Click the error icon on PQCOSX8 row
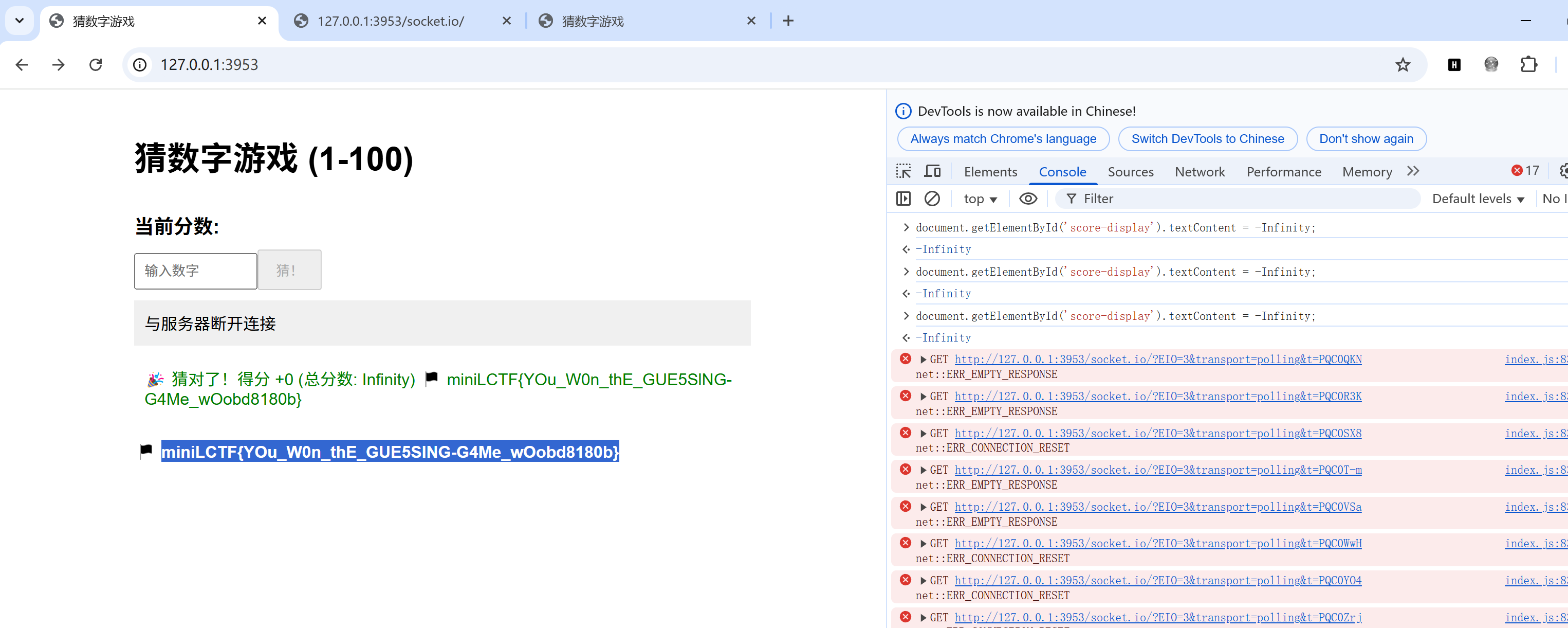This screenshot has height=628, width=1568. click(906, 433)
